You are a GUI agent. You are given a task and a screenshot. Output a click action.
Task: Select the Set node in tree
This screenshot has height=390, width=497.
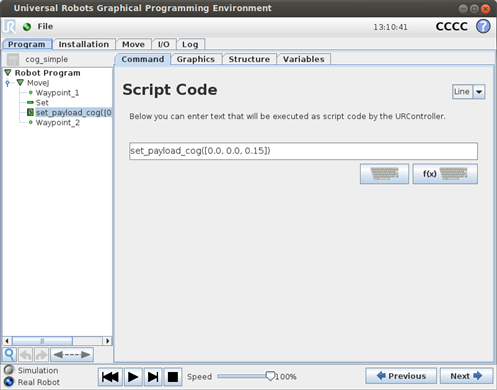(x=42, y=103)
